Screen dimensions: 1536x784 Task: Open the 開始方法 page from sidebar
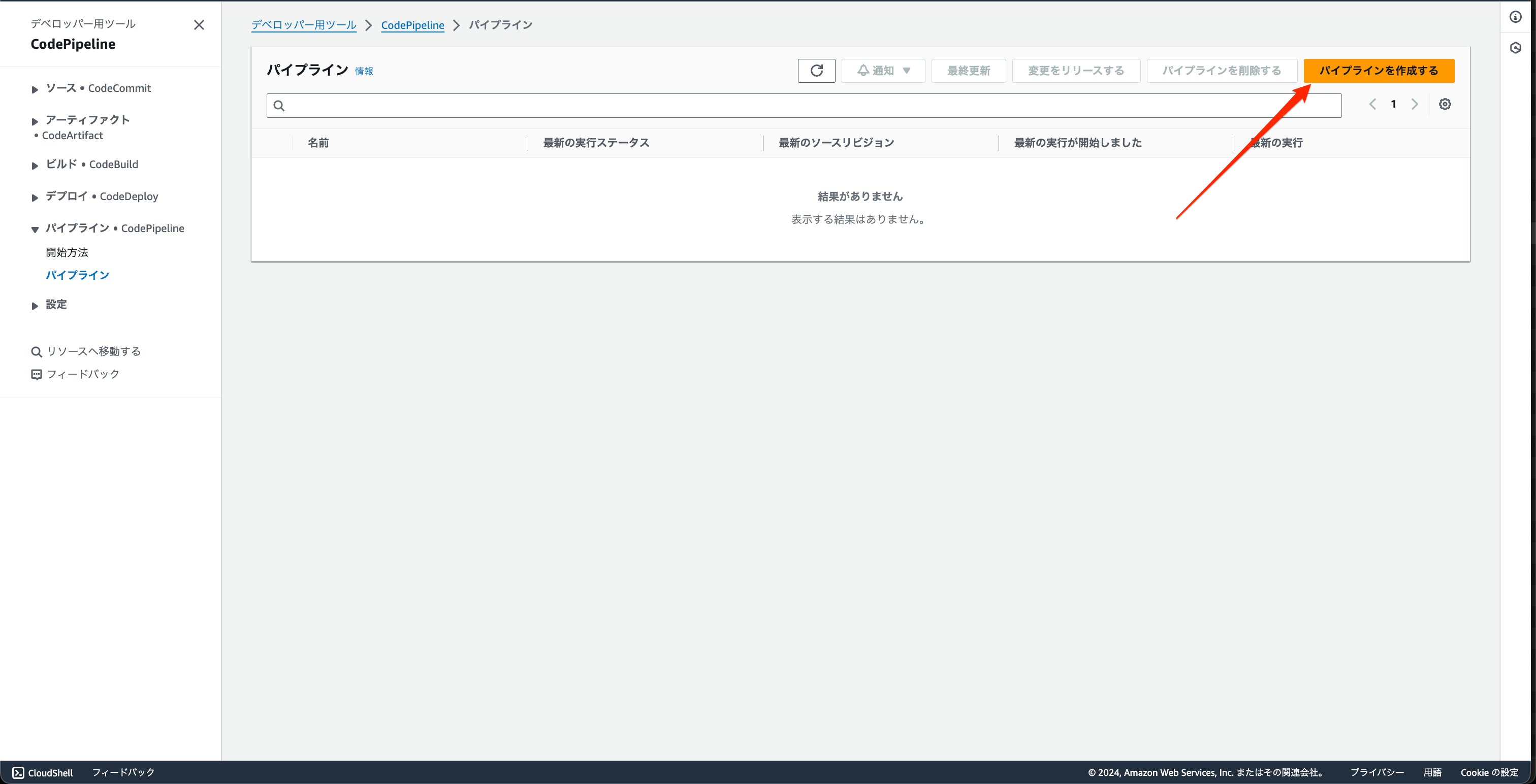point(67,251)
